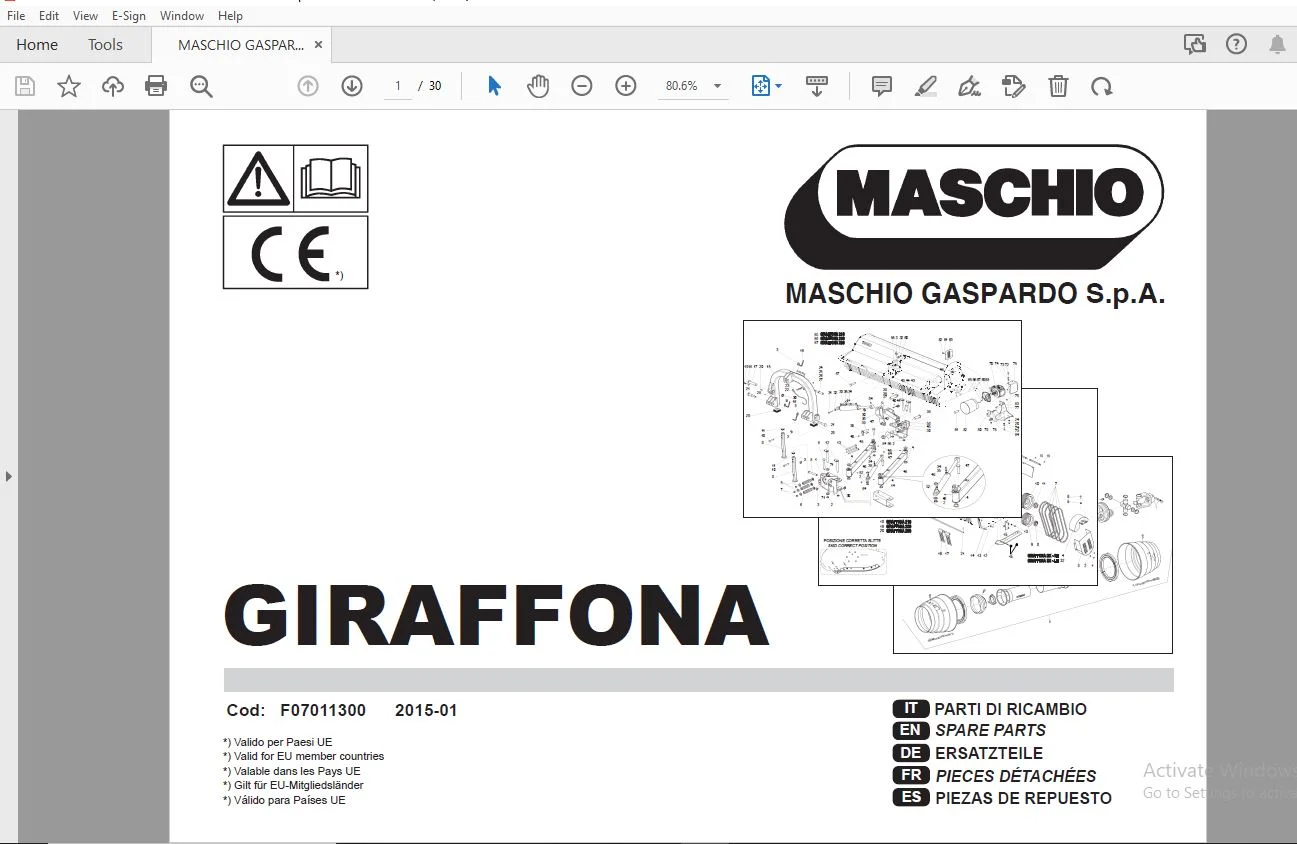This screenshot has height=844, width=1297.
Task: Open the find text magnifier tool
Action: click(201, 86)
